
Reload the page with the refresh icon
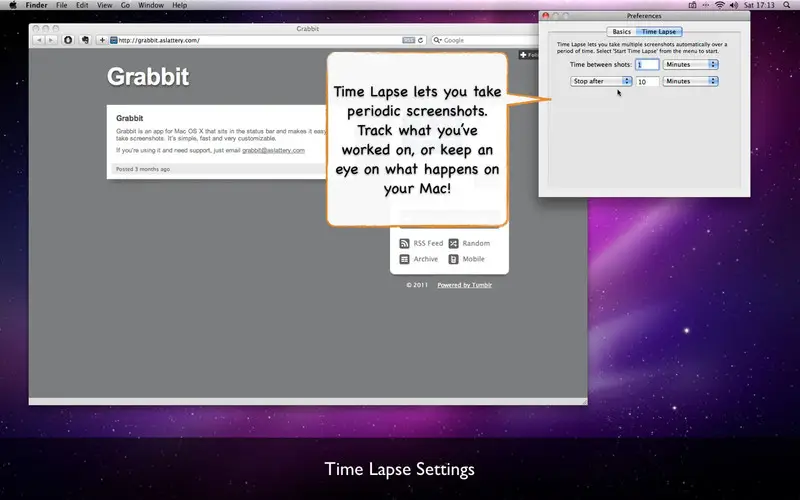click(x=420, y=40)
